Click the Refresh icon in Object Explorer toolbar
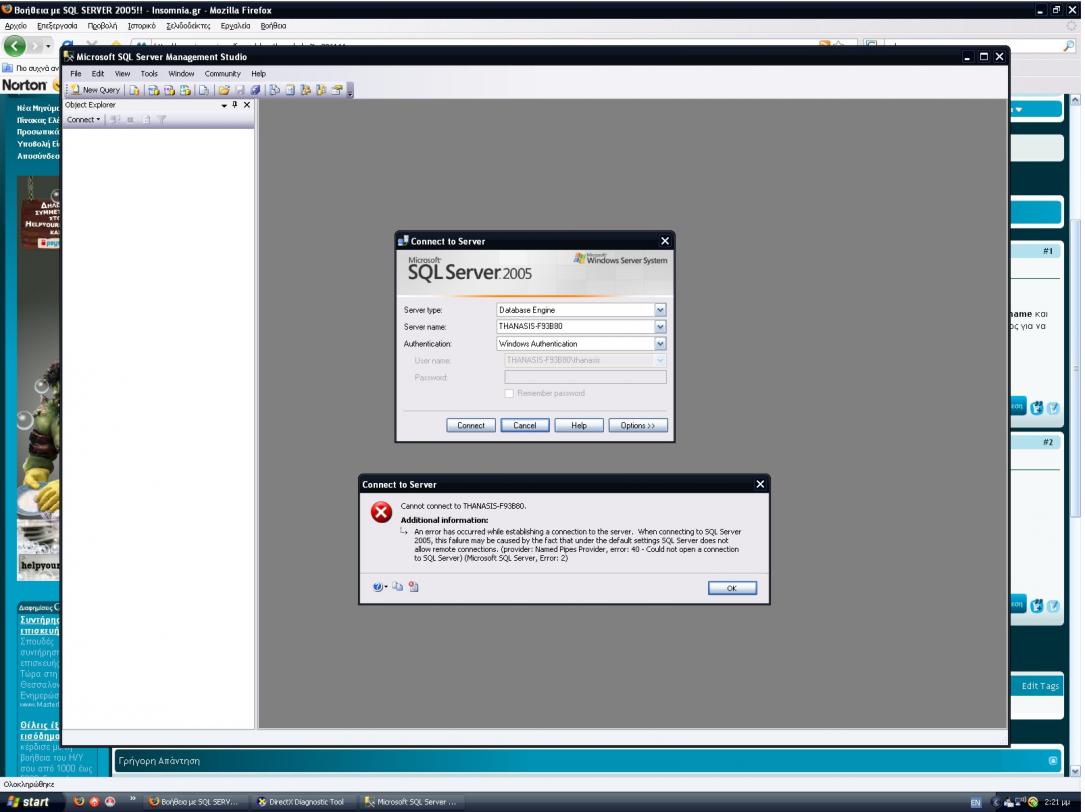Screen dimensions: 1085x812 [146, 120]
